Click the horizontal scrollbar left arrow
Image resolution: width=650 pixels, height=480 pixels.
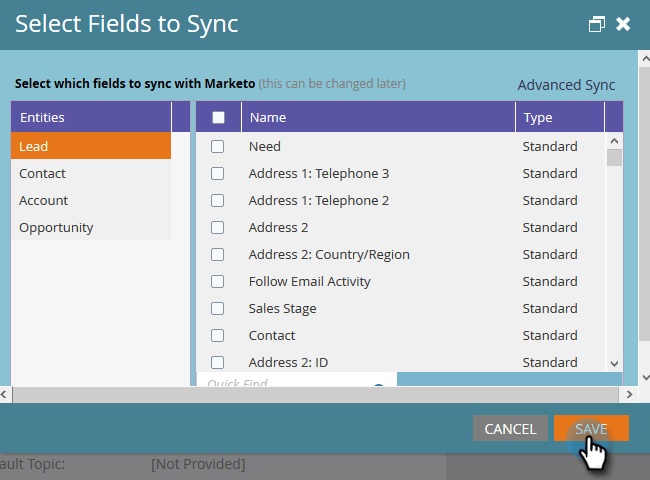(x=6, y=395)
